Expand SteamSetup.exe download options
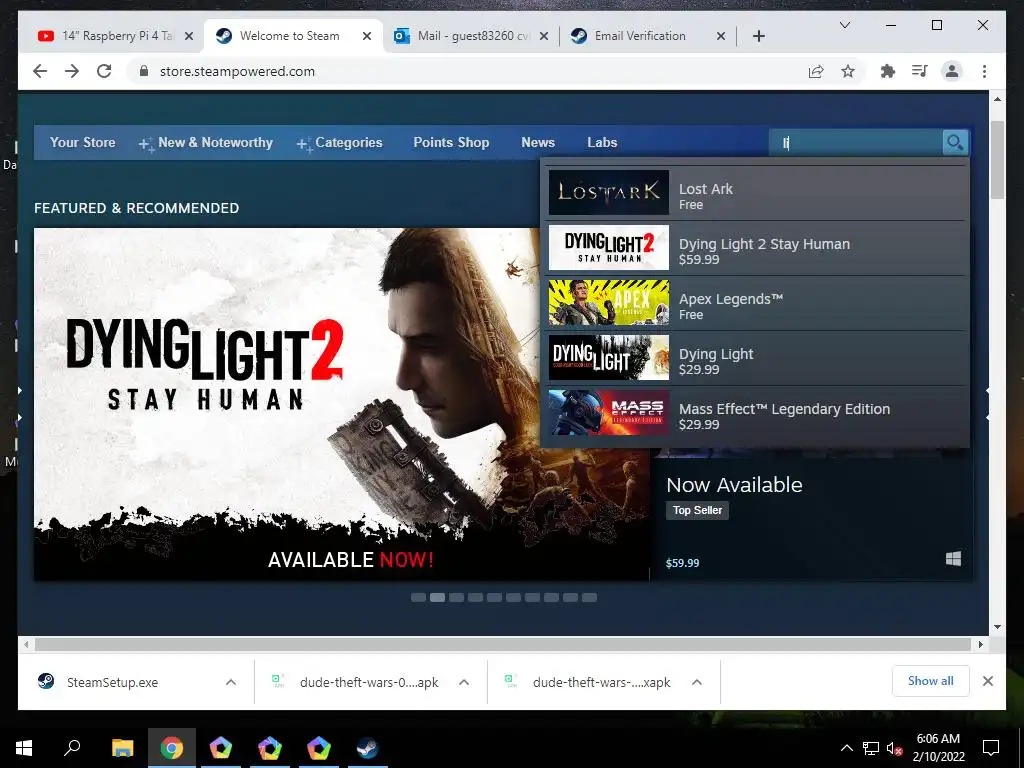This screenshot has height=768, width=1024. pyautogui.click(x=231, y=682)
